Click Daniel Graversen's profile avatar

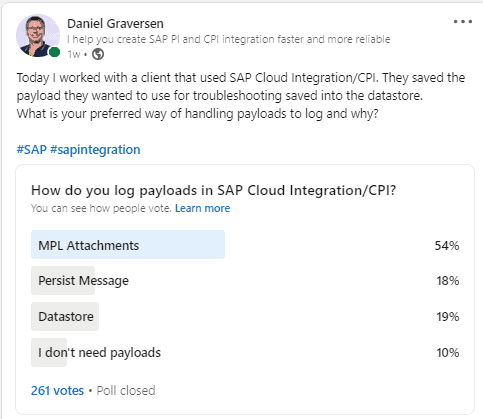(x=38, y=36)
